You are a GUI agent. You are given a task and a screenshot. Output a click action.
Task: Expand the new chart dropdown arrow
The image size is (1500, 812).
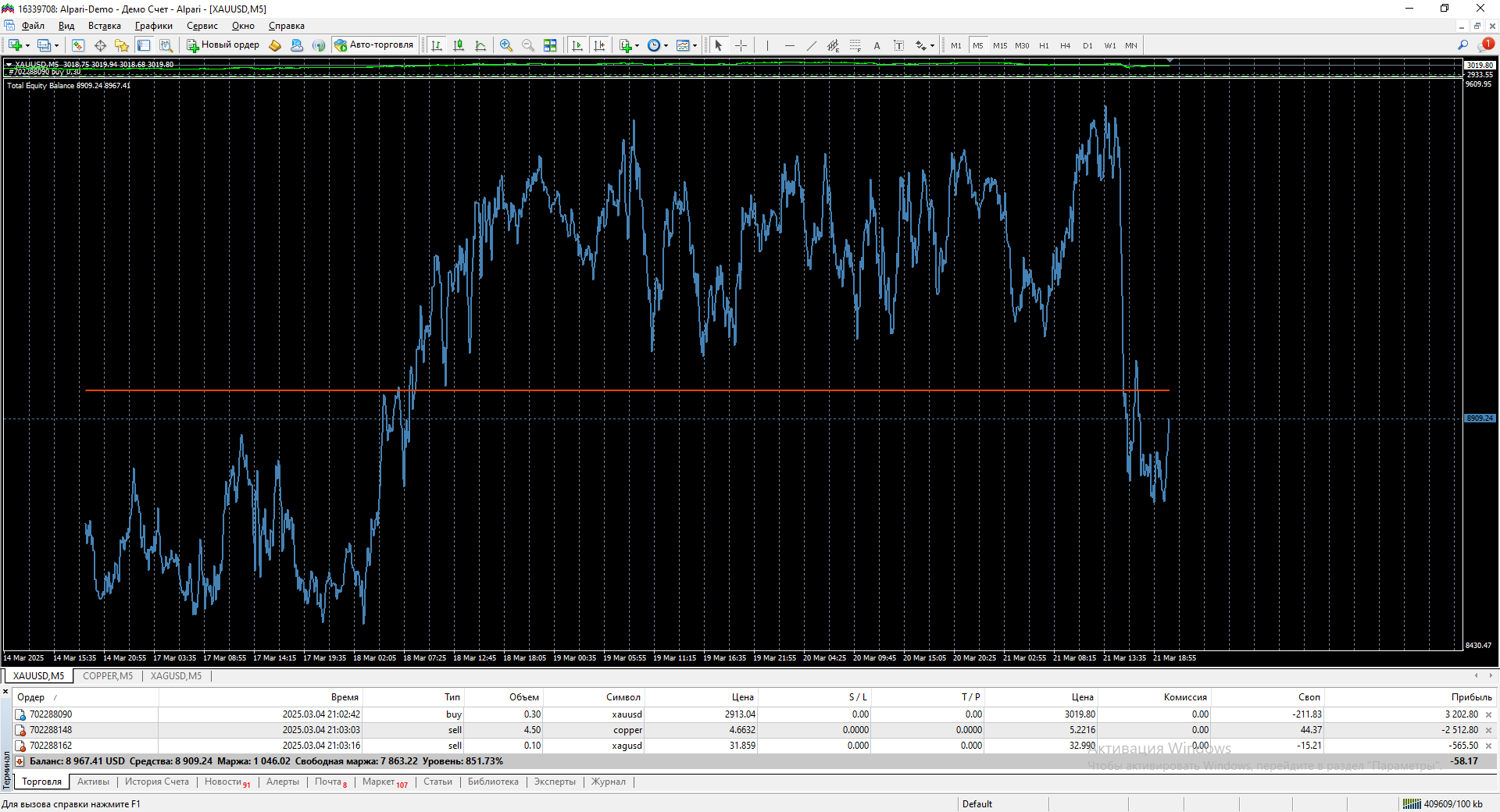click(28, 46)
